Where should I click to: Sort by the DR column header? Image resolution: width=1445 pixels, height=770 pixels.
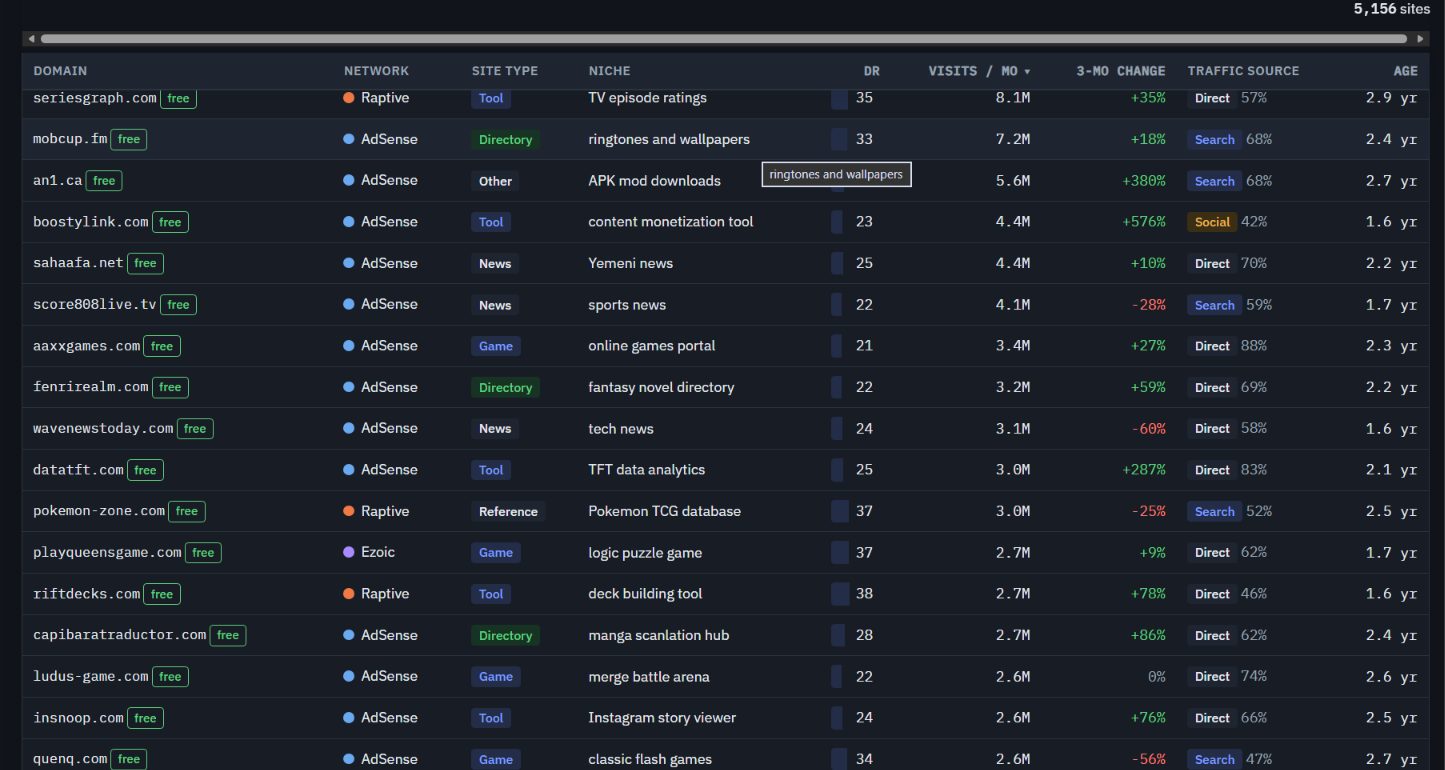[x=872, y=71]
